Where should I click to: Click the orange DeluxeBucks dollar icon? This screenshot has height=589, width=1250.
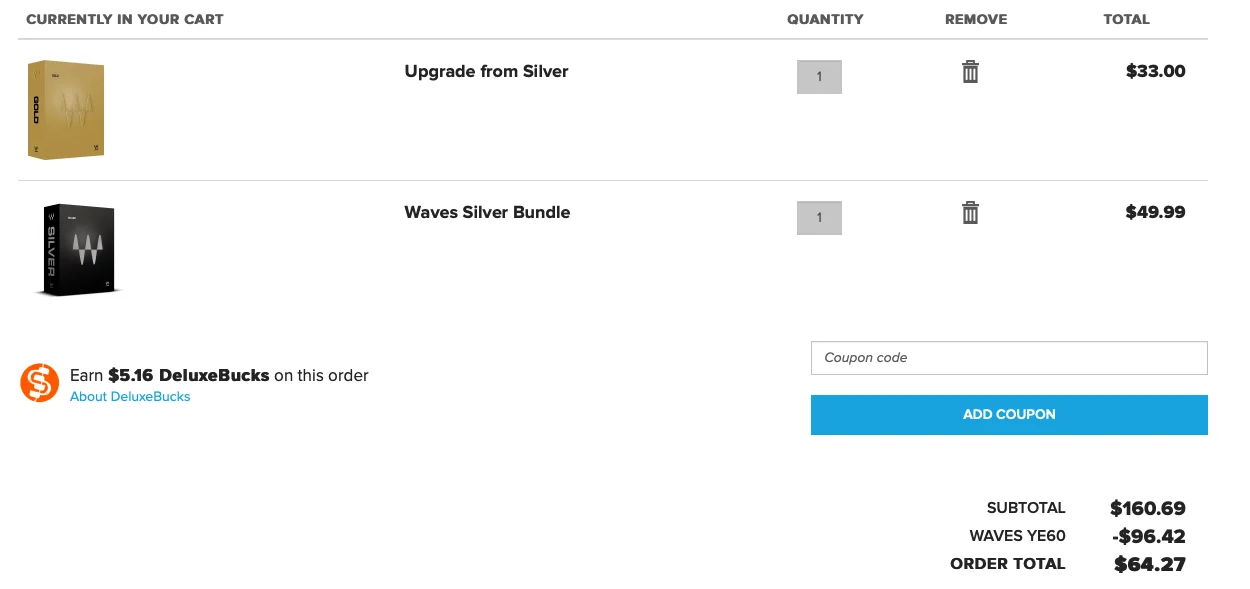click(x=40, y=382)
